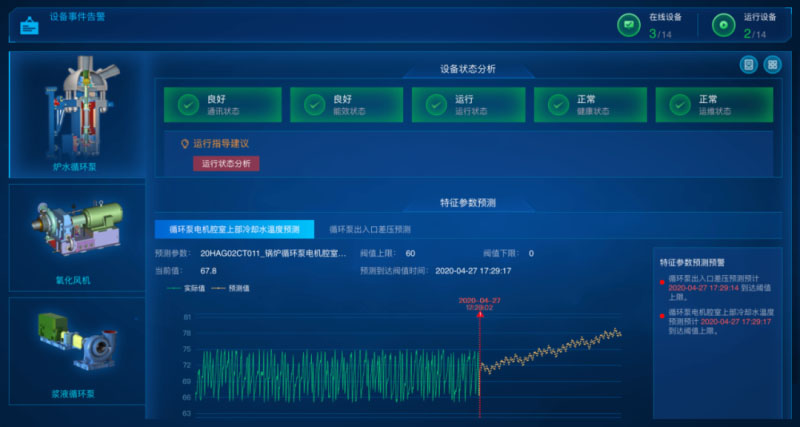Open the document view icon button

point(748,65)
